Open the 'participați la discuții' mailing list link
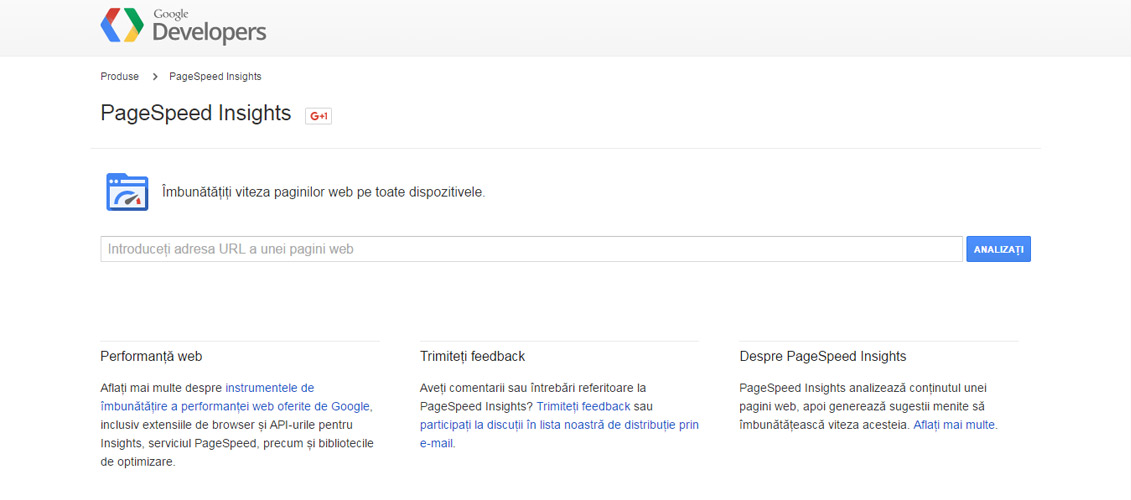 (559, 434)
